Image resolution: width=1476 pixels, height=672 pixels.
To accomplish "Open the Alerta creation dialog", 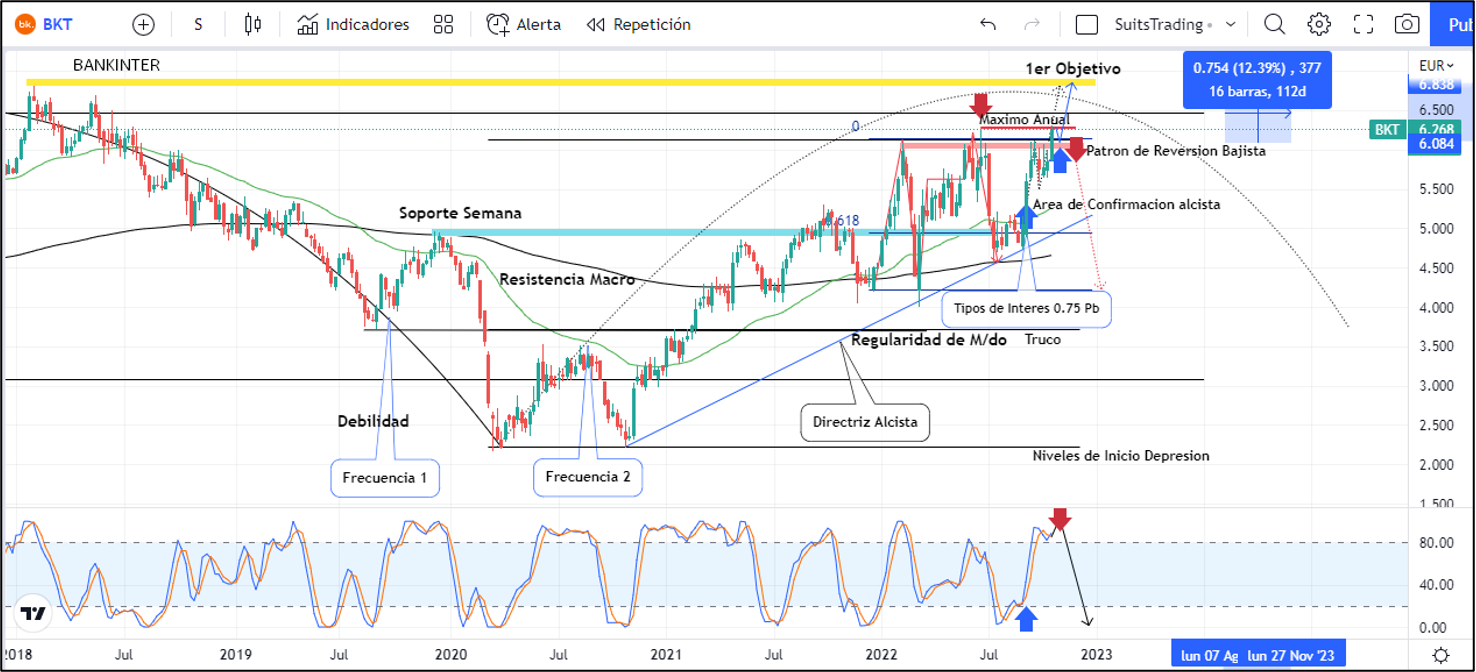I will pos(523,24).
